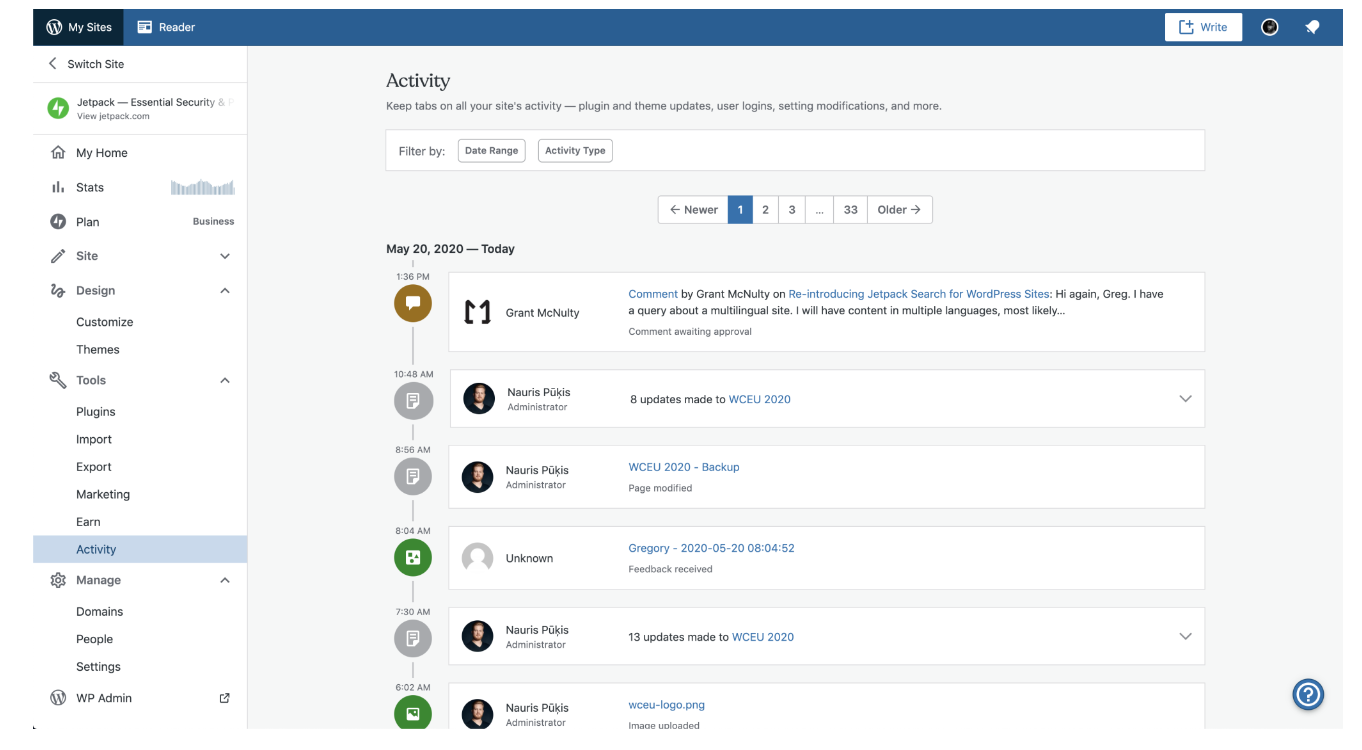This screenshot has height=750, width=1362.
Task: Collapse the Design sidebar section
Action: (225, 290)
